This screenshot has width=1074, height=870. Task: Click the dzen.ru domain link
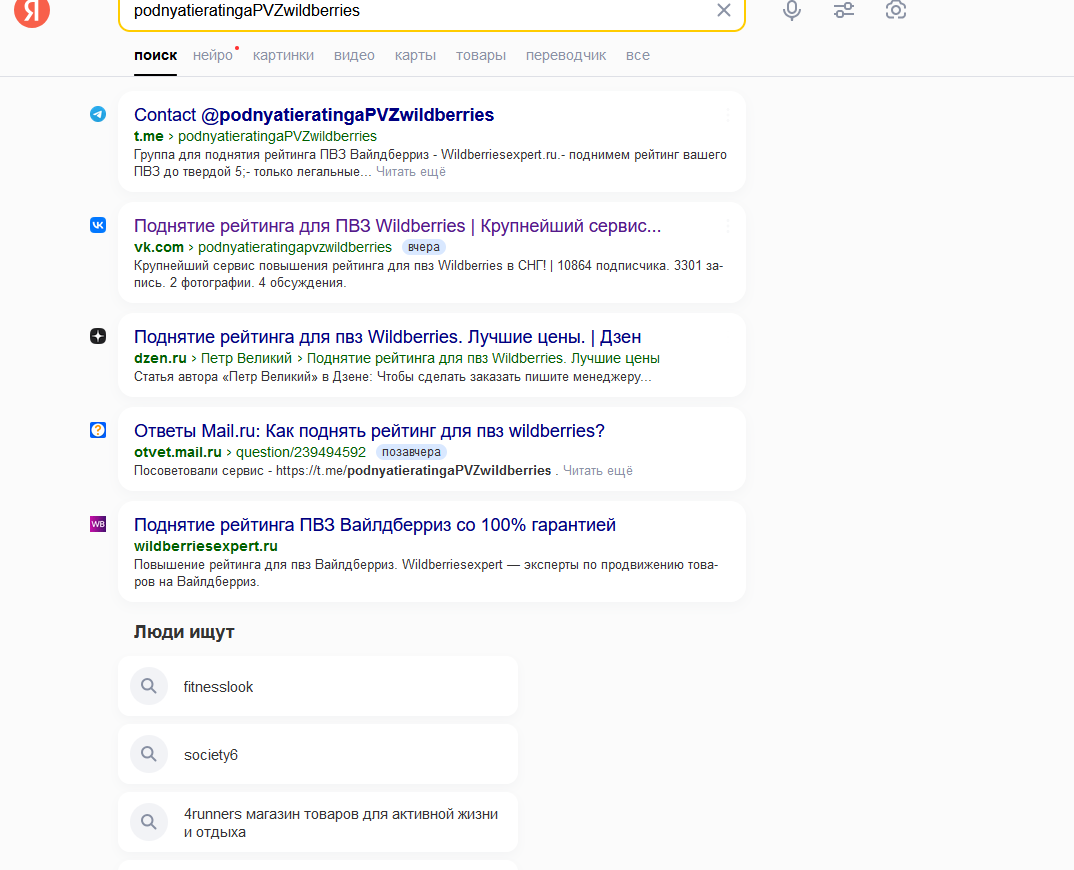(x=160, y=358)
